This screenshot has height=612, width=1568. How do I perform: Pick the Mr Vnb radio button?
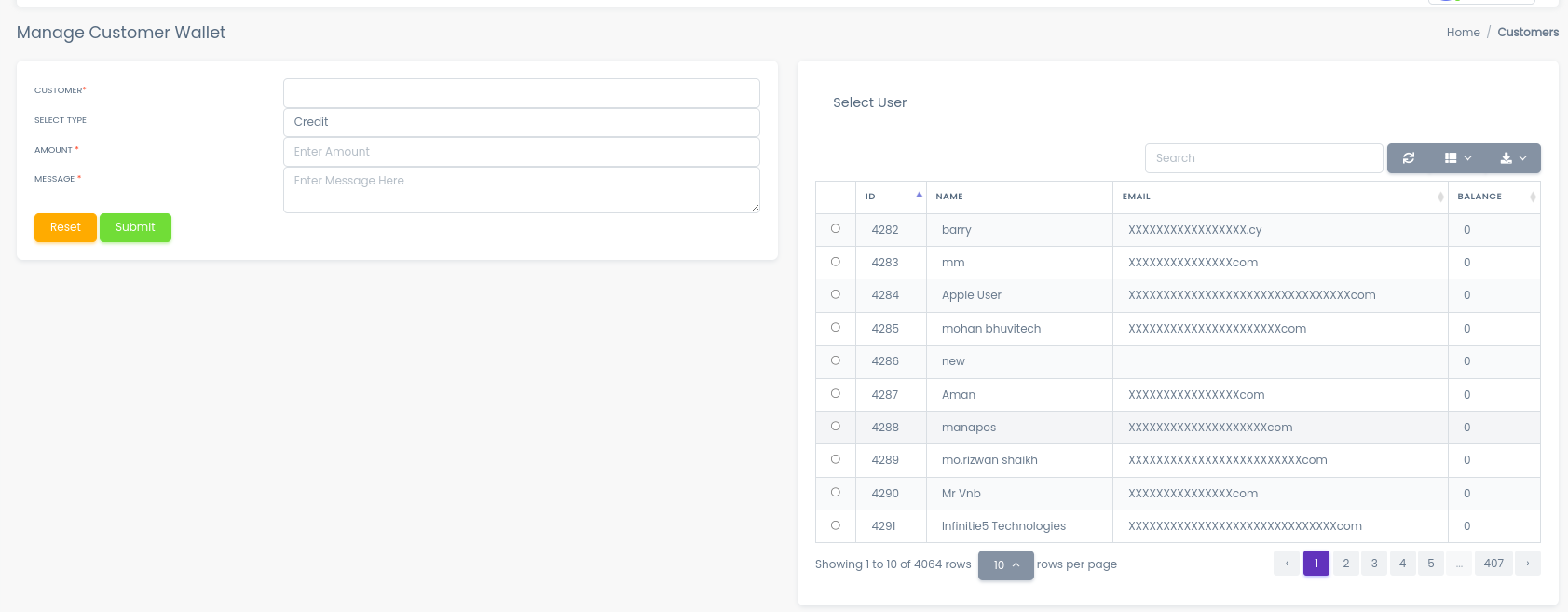tap(836, 493)
